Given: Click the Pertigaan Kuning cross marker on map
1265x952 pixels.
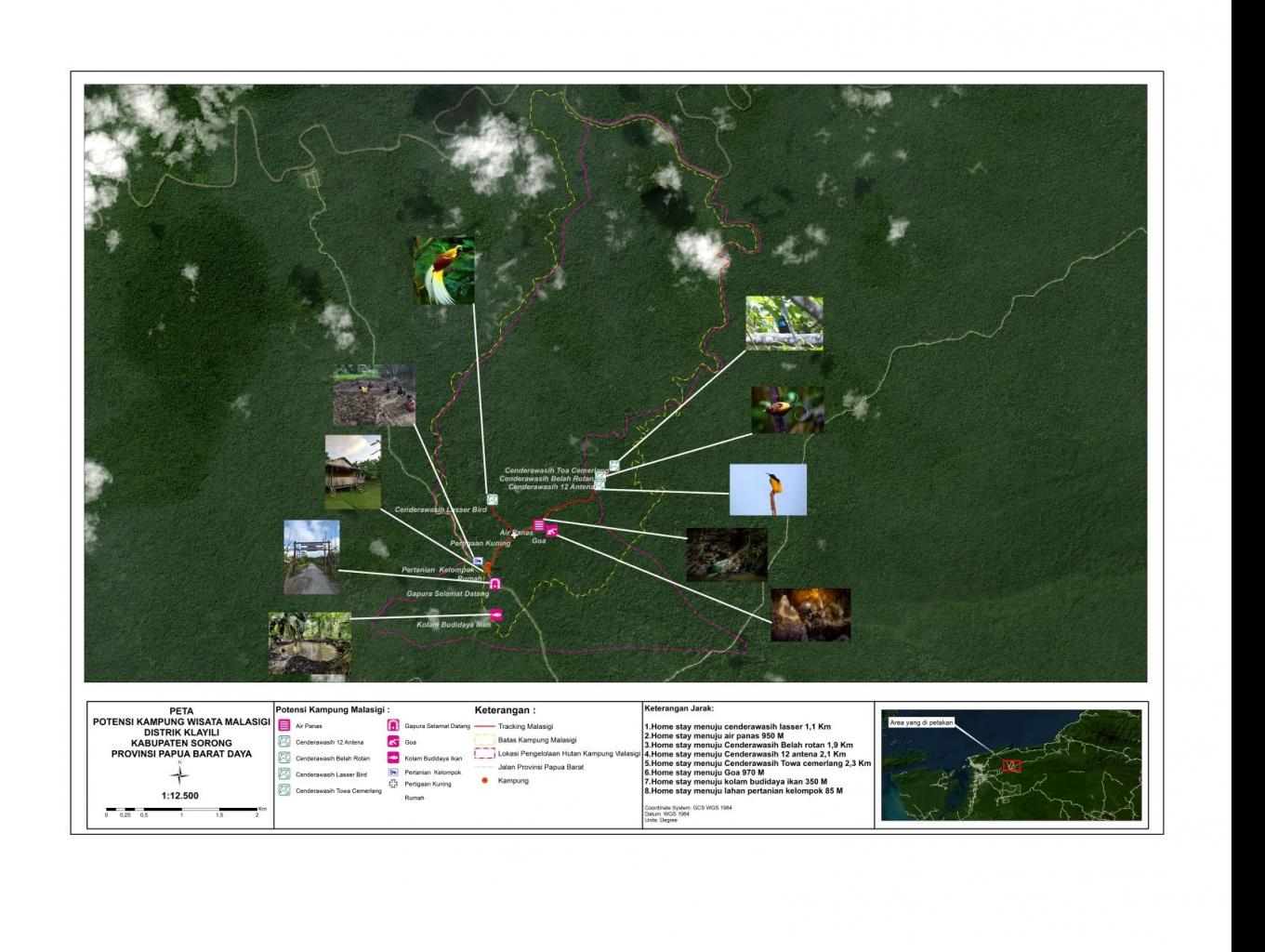Looking at the screenshot, I should click(x=514, y=535).
